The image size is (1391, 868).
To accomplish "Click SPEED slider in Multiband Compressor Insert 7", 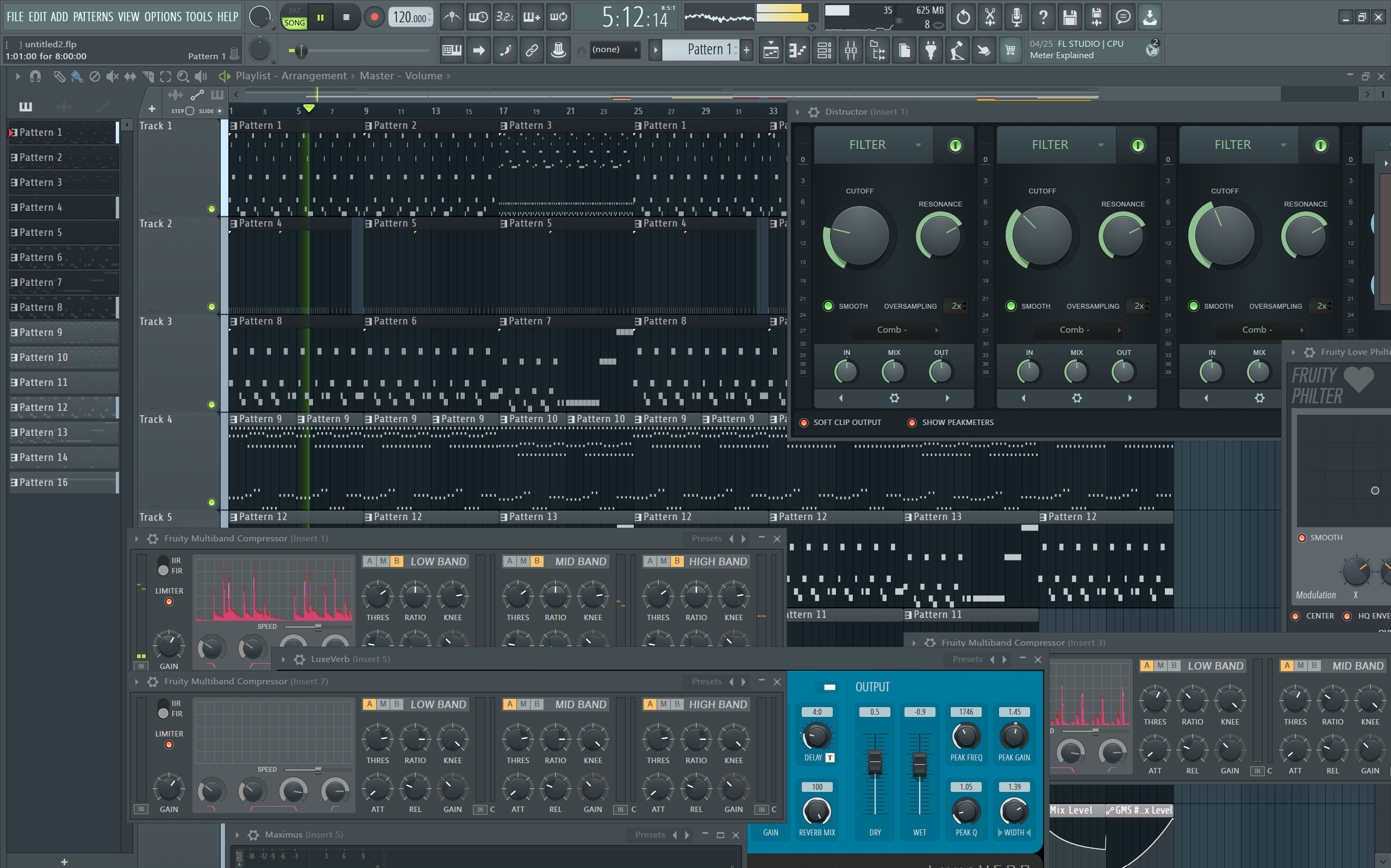I will point(317,769).
